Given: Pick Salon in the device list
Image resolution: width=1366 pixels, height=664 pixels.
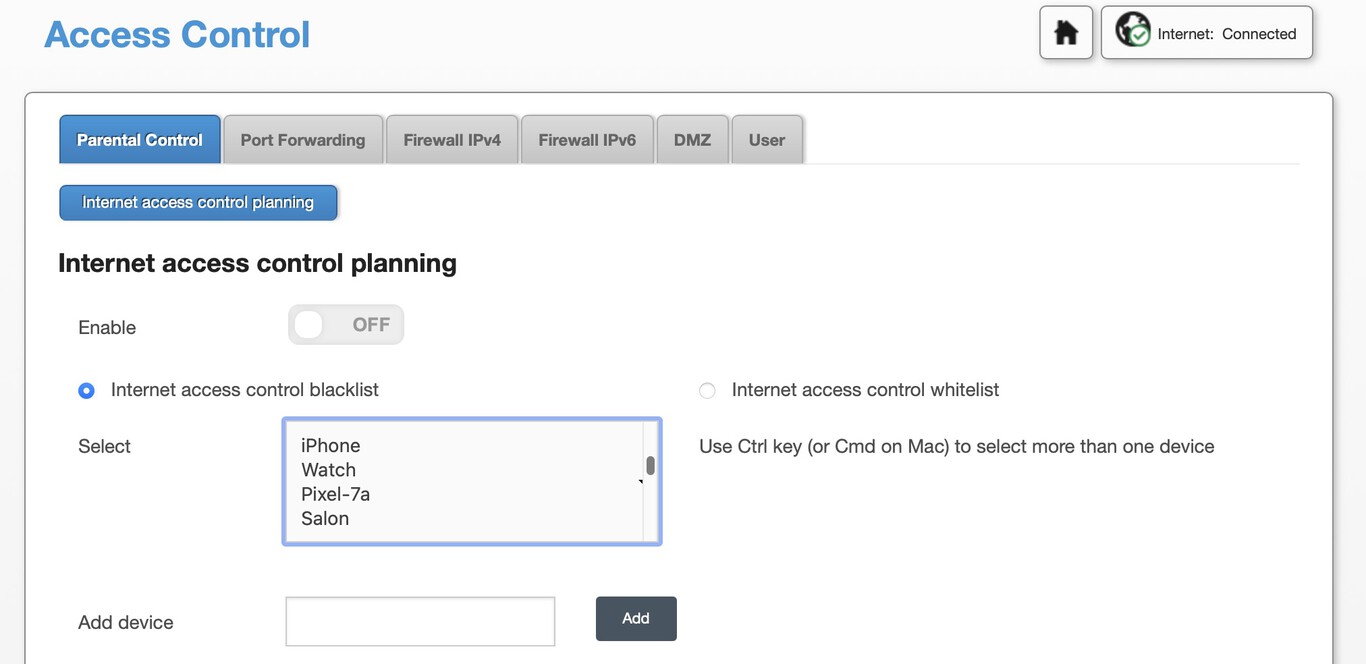Looking at the screenshot, I should click(325, 519).
